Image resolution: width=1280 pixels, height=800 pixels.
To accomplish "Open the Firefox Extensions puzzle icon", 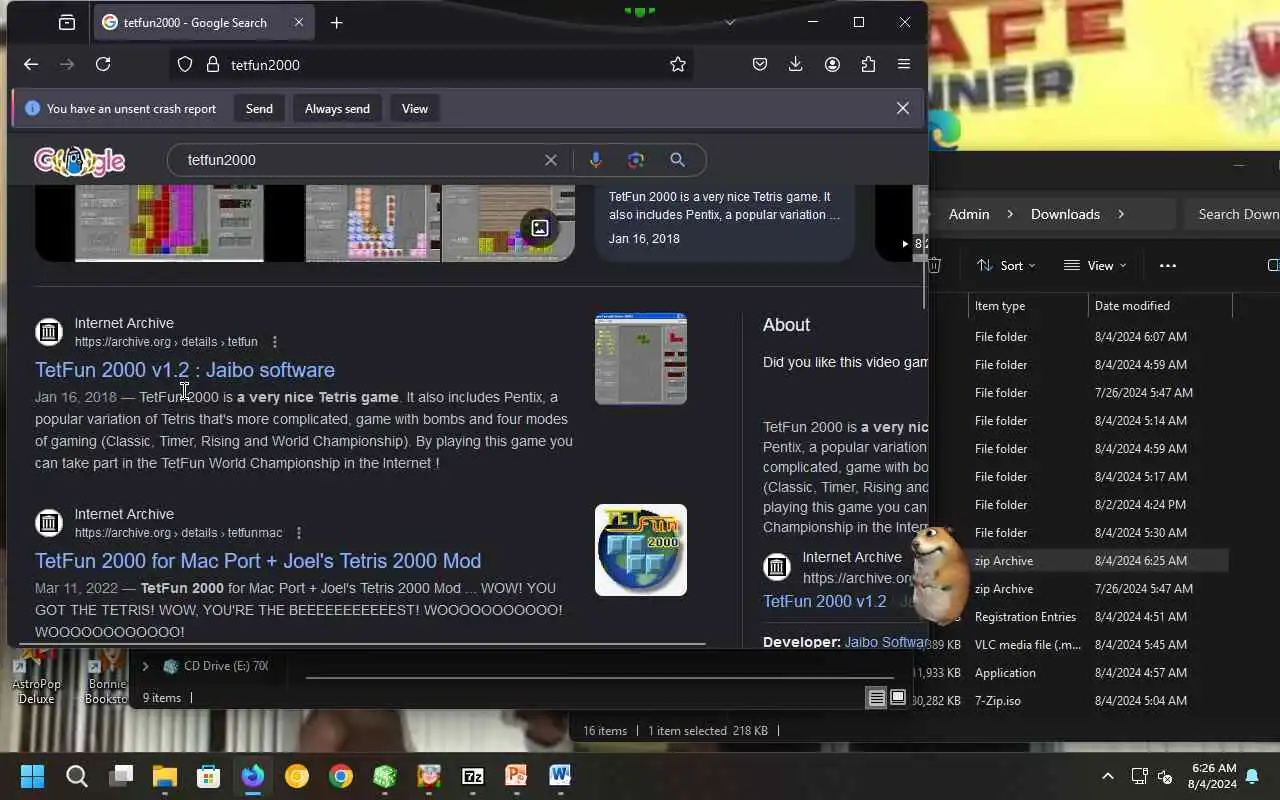I will [x=868, y=64].
